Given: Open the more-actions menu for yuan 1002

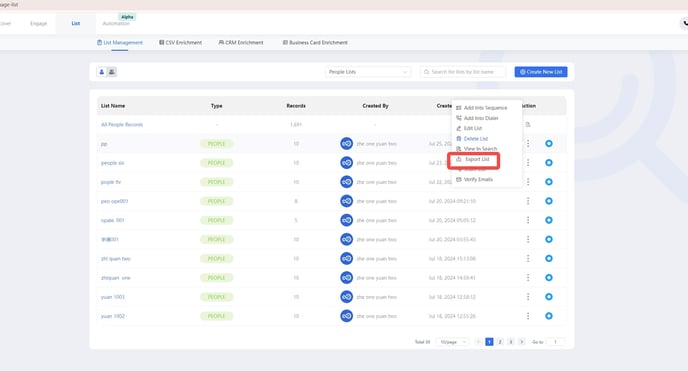Looking at the screenshot, I should pos(528,316).
